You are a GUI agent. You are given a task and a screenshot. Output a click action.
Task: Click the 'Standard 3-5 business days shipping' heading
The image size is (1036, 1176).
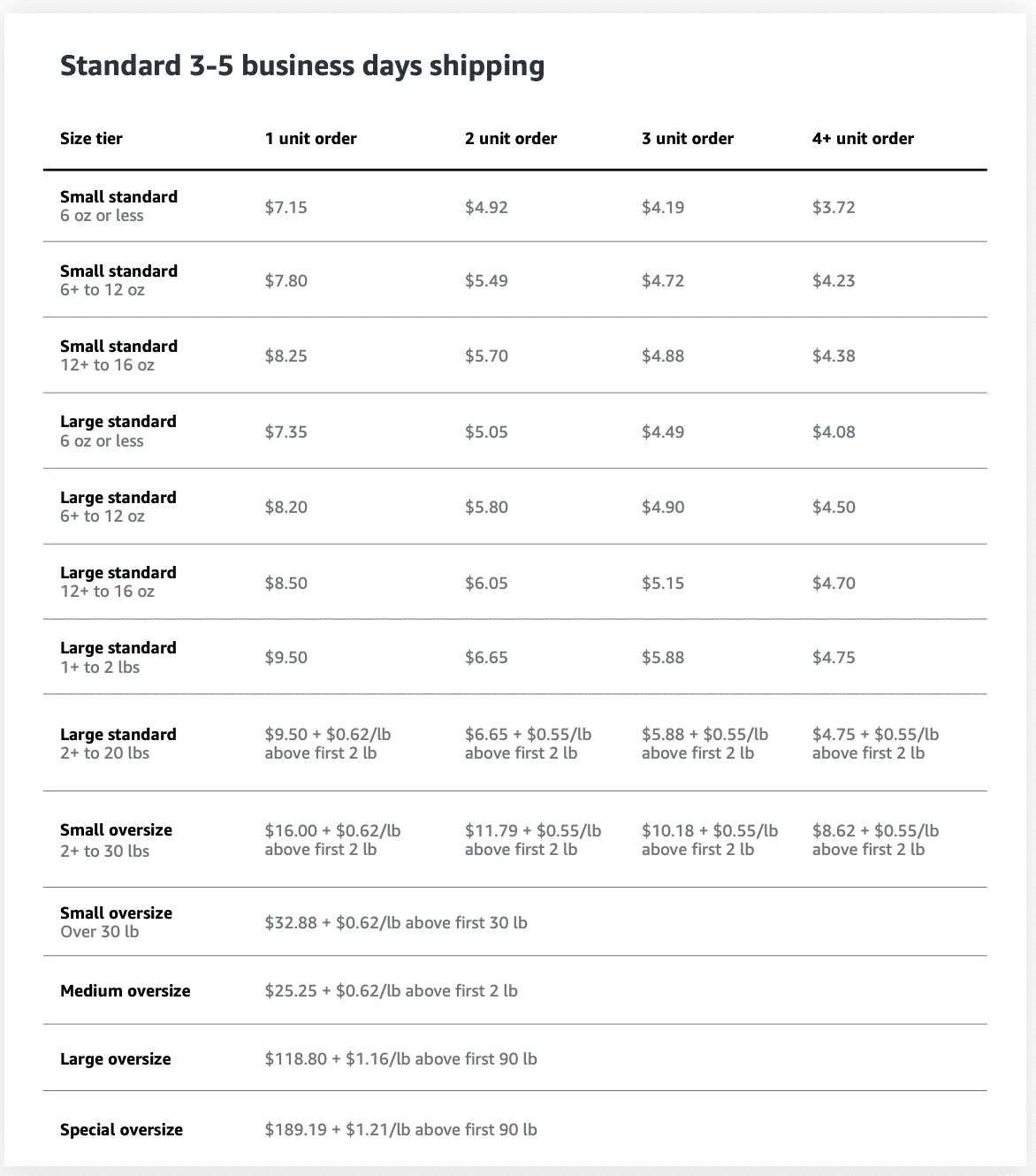click(301, 66)
